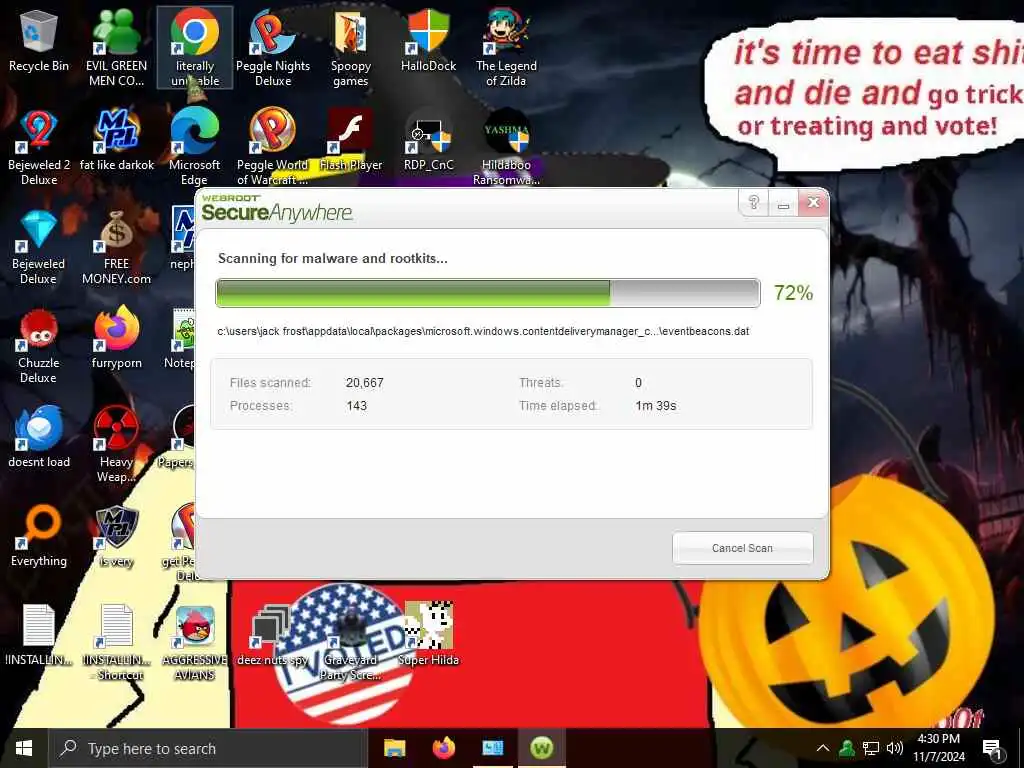Click the Type here to search box
This screenshot has width=1024, height=768.
tap(208, 748)
